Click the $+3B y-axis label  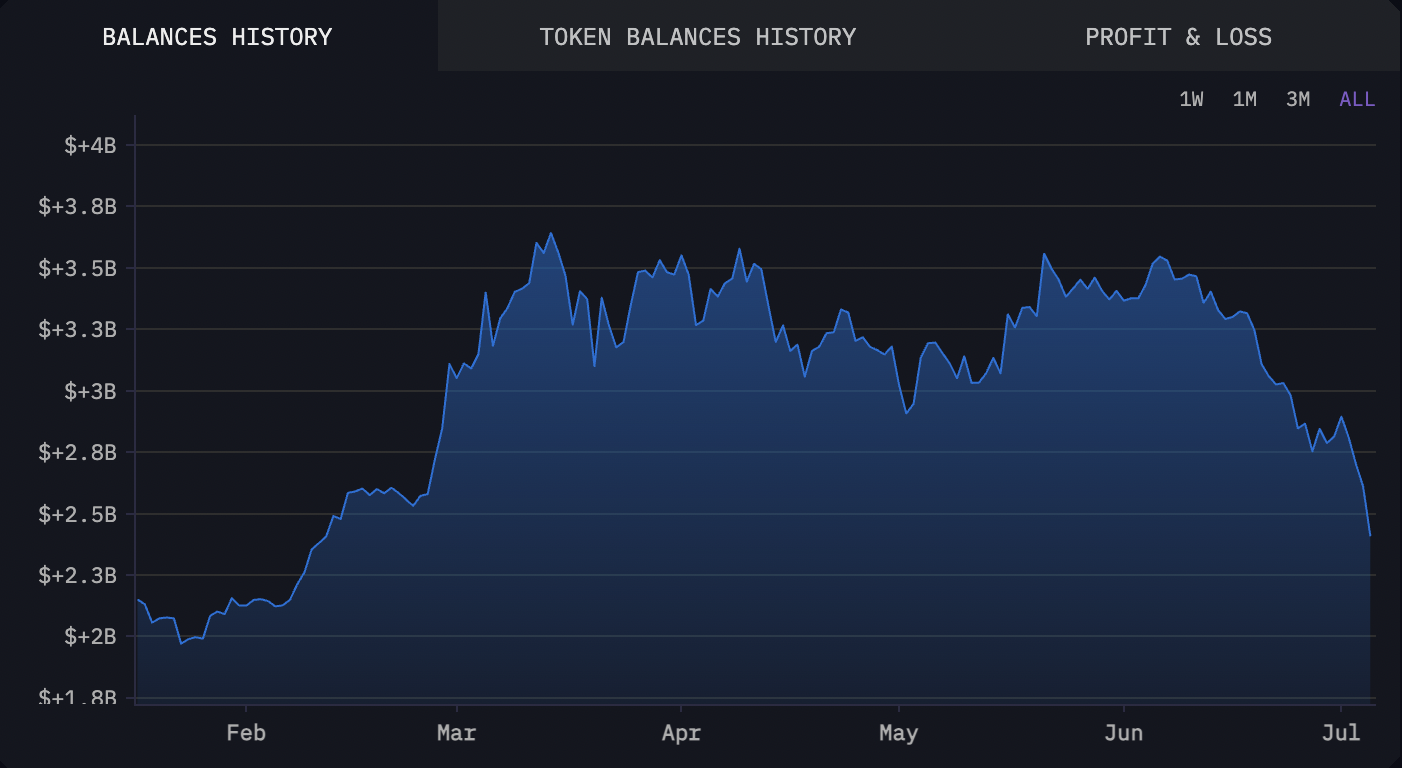[90, 391]
